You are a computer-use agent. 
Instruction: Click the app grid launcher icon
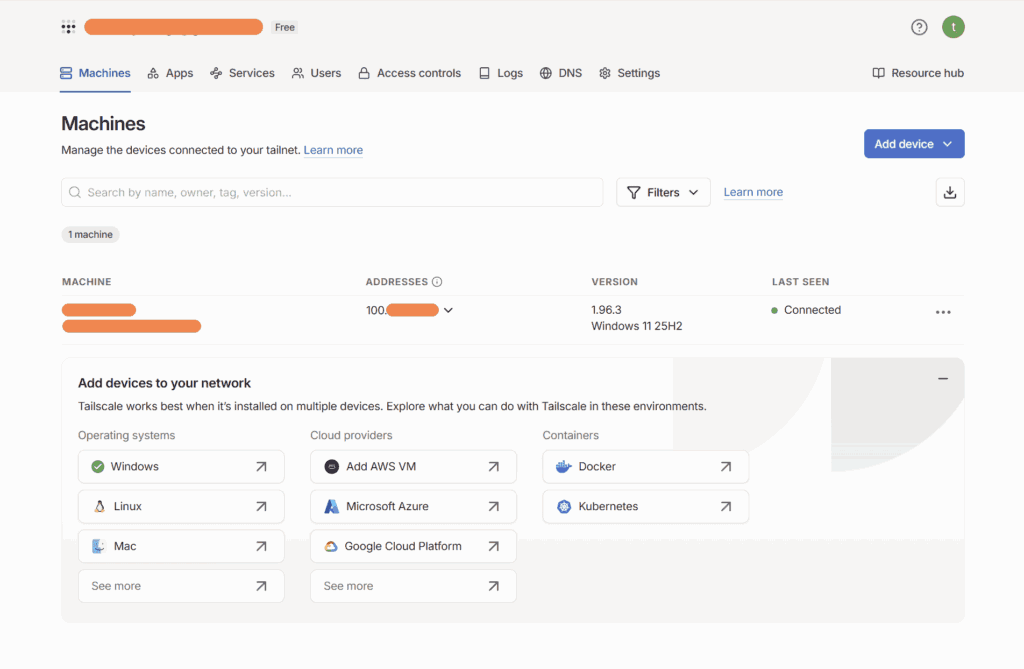(x=68, y=27)
